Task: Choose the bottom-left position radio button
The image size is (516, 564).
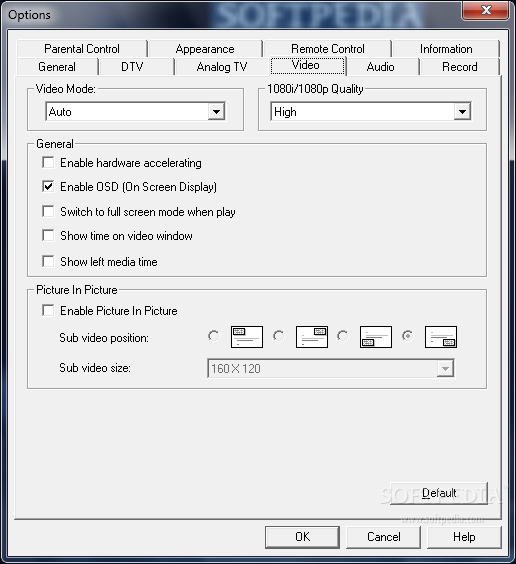Action: point(343,336)
